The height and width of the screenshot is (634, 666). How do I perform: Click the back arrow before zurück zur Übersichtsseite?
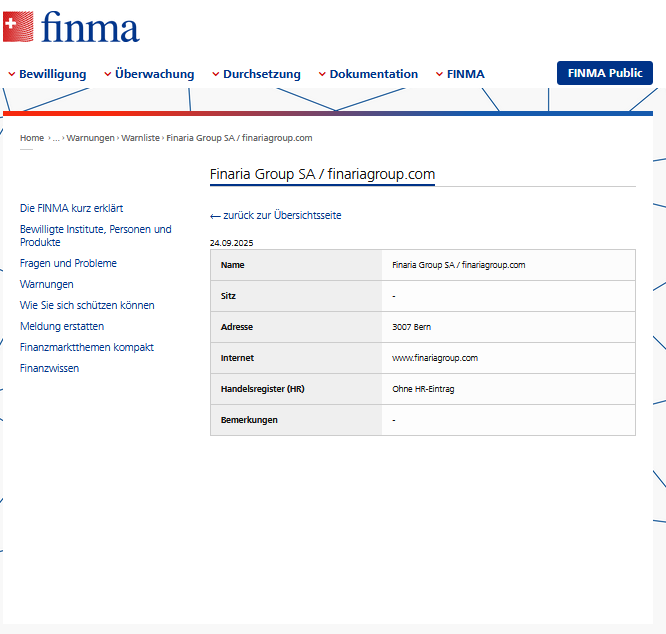(215, 216)
